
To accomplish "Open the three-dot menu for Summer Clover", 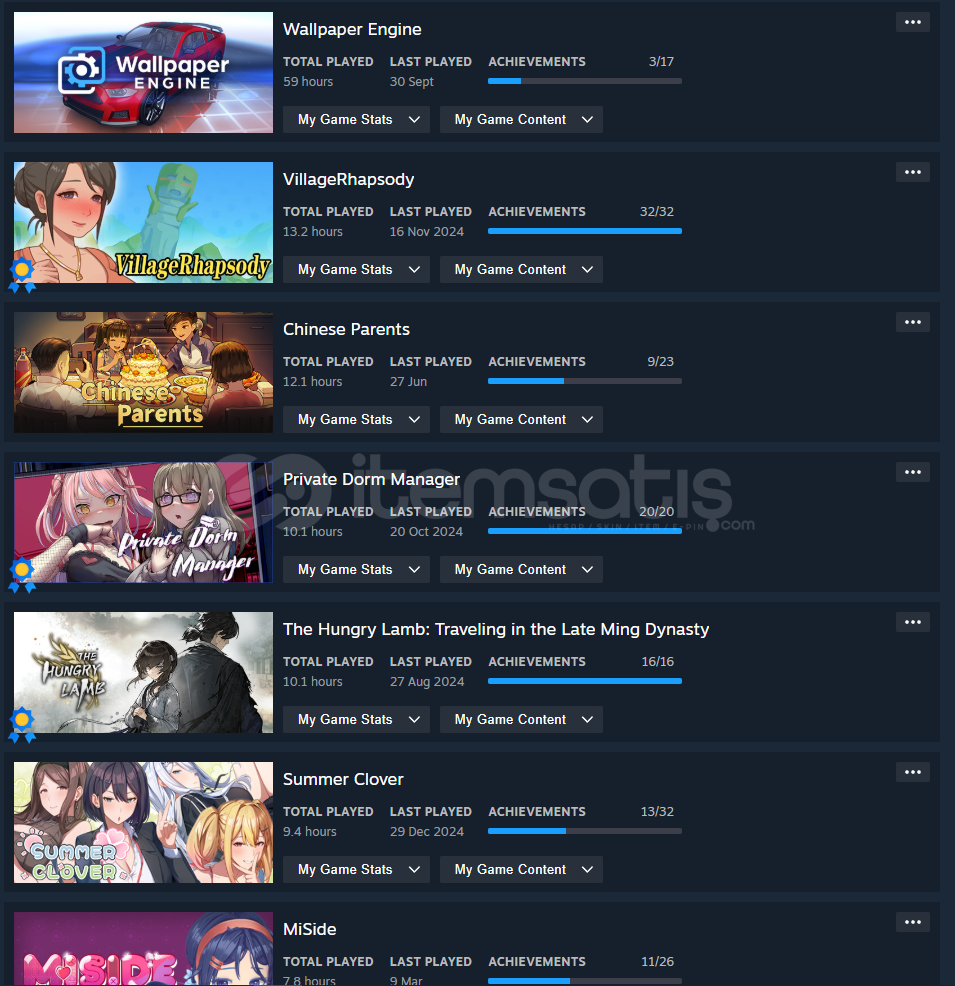I will 912,772.
